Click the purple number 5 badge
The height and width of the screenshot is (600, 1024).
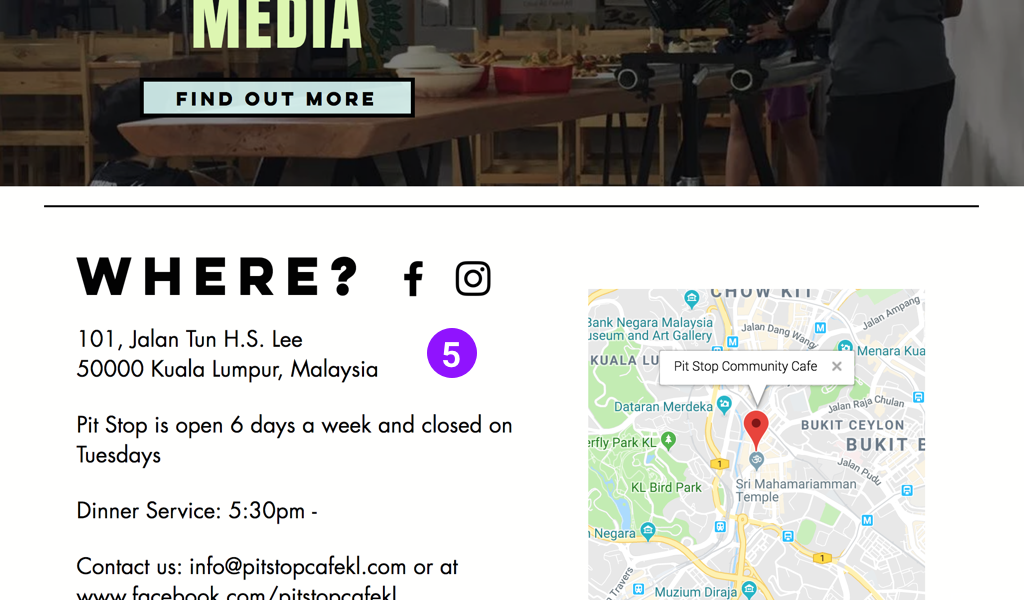tap(452, 353)
